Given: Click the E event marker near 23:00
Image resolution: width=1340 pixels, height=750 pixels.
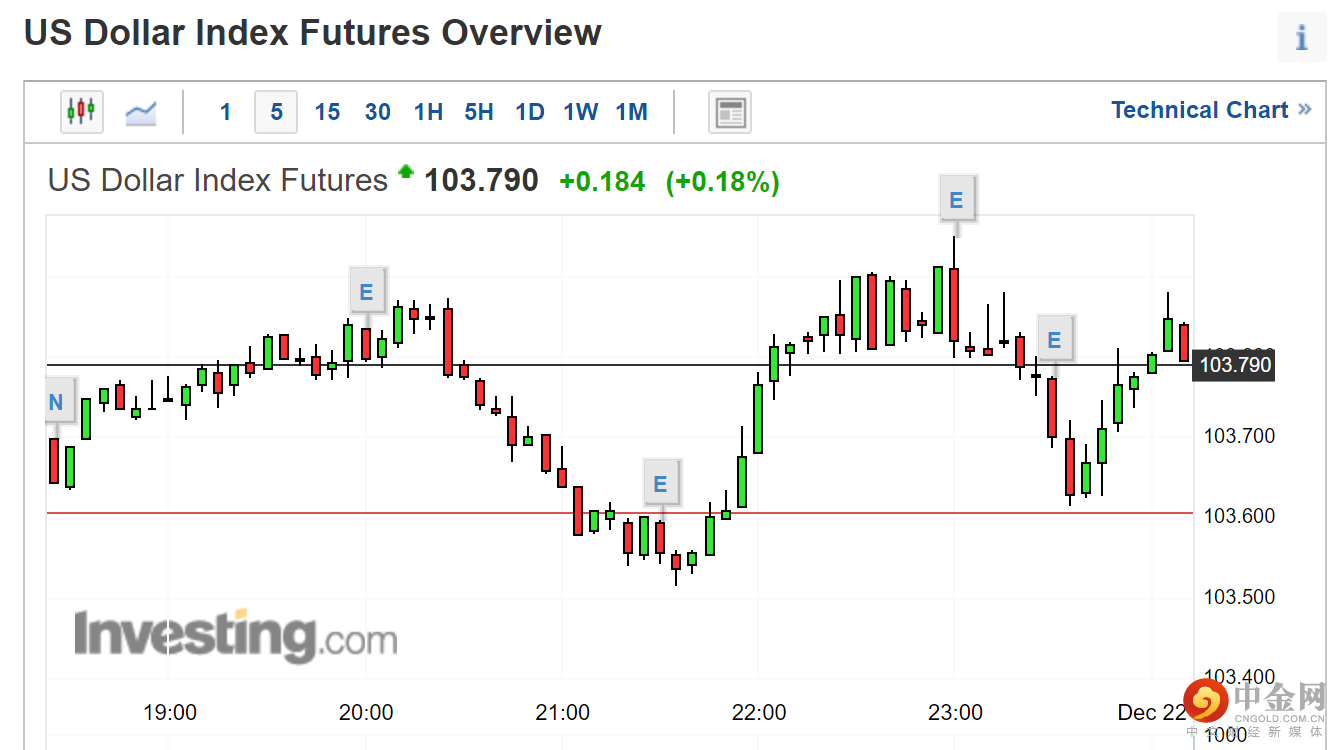Looking at the screenshot, I should tap(956, 200).
